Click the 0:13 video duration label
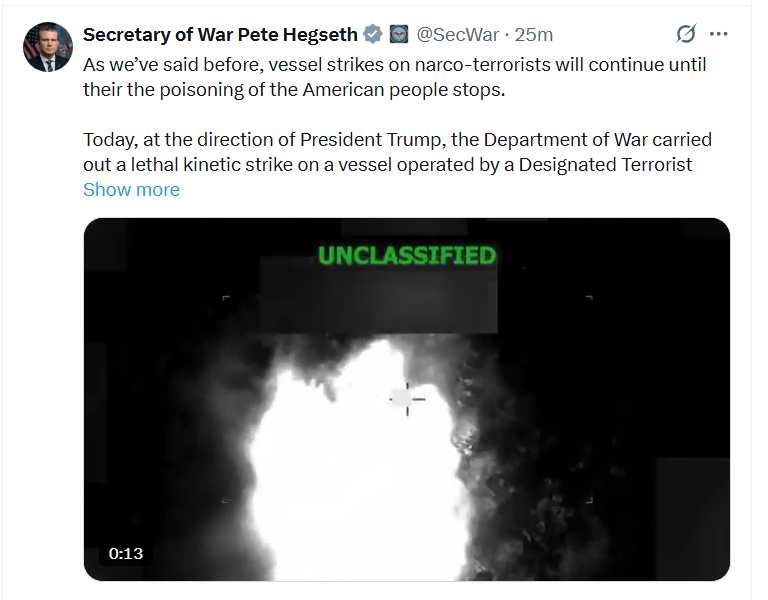Image resolution: width=768 pixels, height=600 pixels. pos(126,553)
